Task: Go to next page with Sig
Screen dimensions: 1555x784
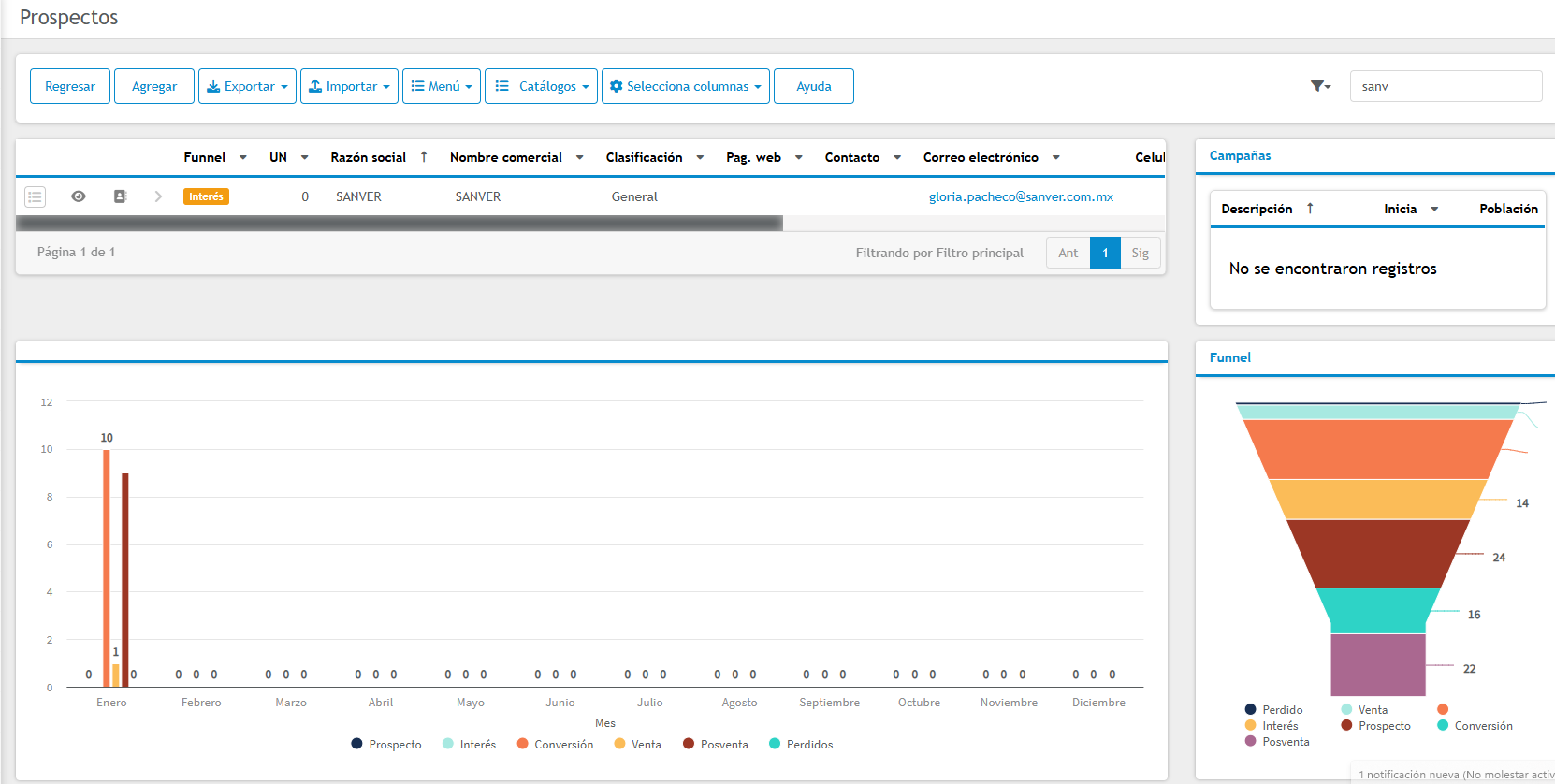Action: tap(1140, 253)
